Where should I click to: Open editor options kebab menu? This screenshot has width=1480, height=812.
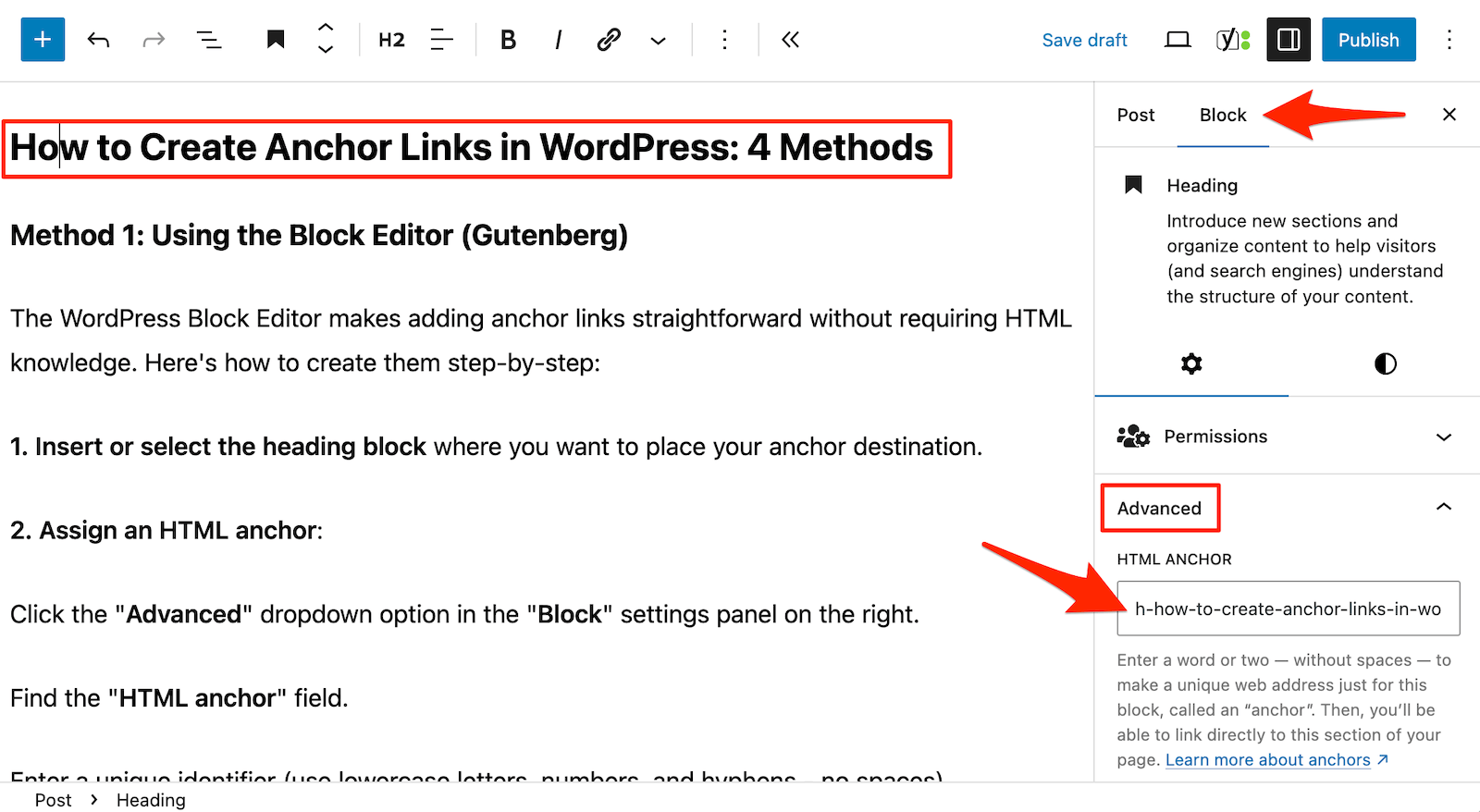[1449, 40]
